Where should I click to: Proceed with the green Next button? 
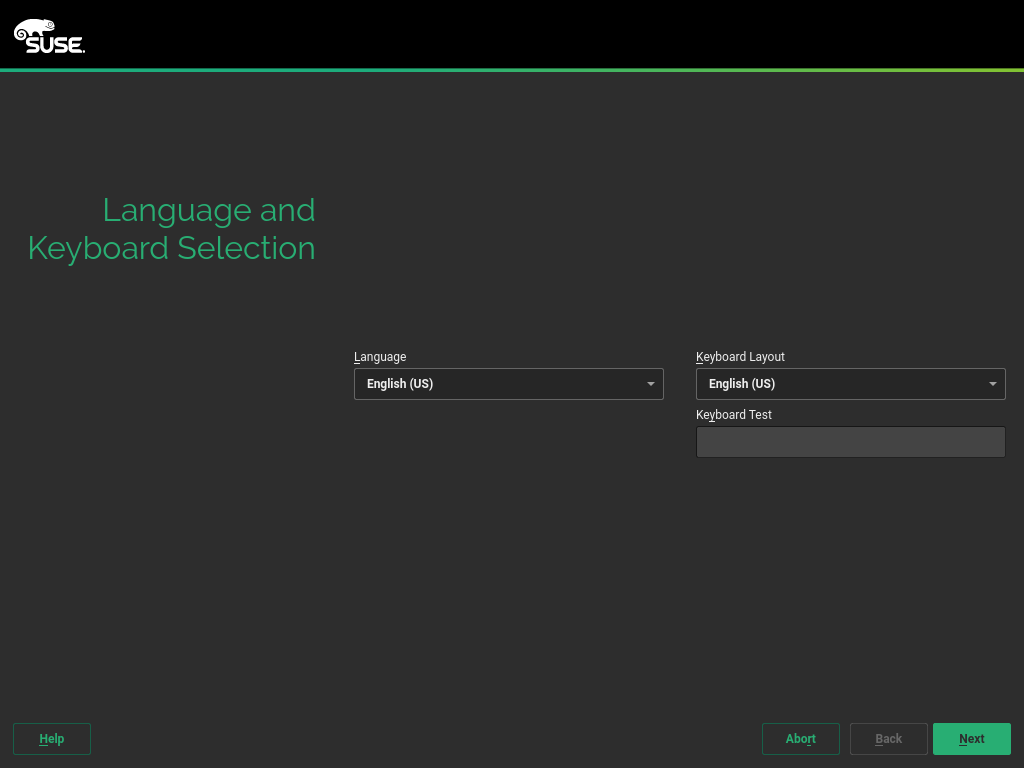coord(971,739)
